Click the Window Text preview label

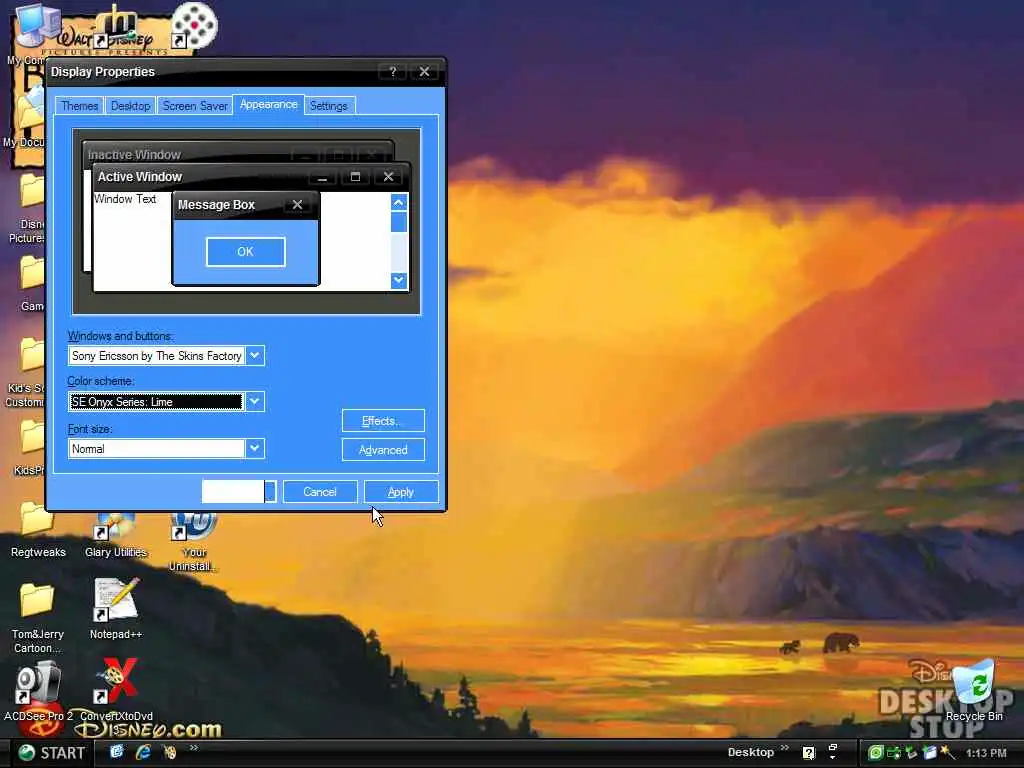tap(125, 199)
